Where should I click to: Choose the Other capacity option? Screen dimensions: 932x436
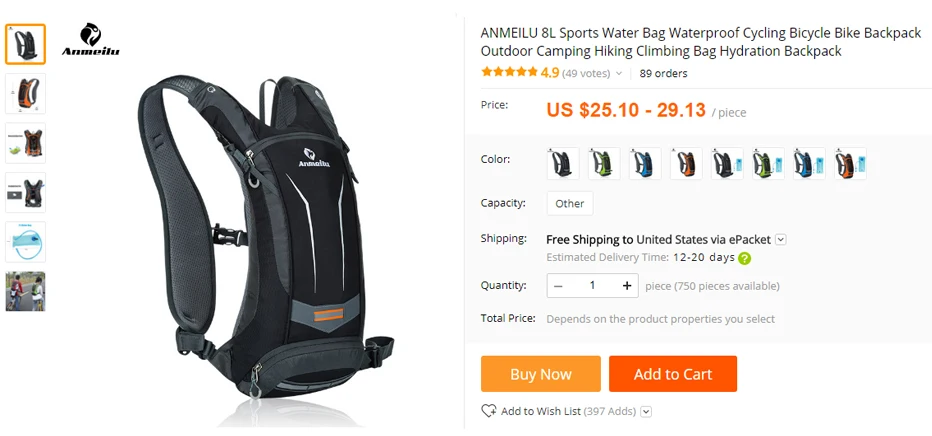pyautogui.click(x=569, y=203)
